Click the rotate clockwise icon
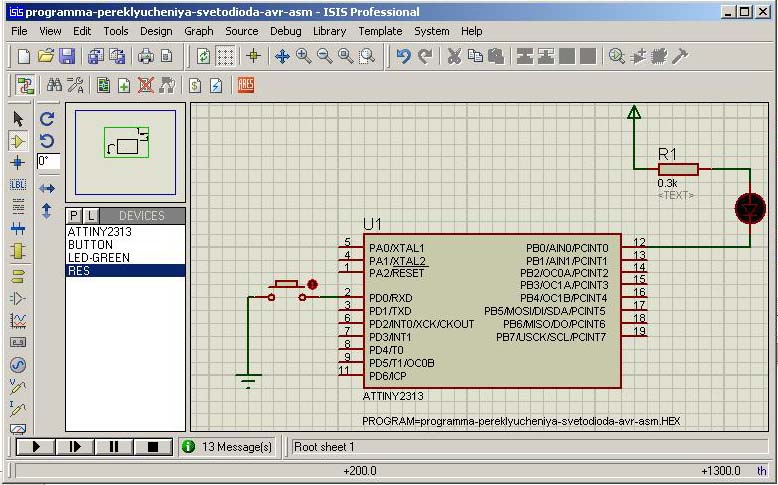Screen dimensions: 778x485 47,119
